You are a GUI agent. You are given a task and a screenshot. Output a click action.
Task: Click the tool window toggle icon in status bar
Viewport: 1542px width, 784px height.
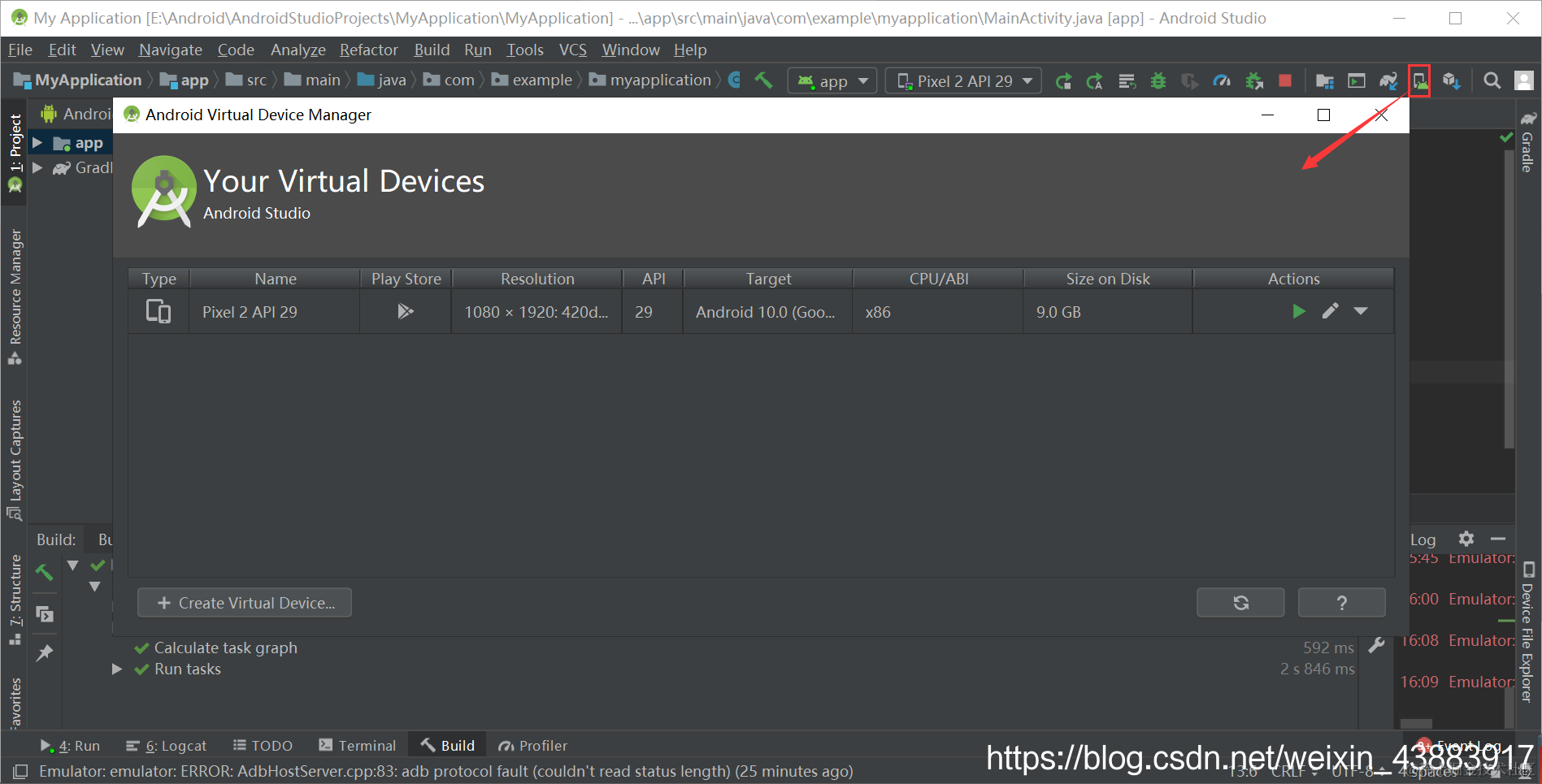coord(20,771)
